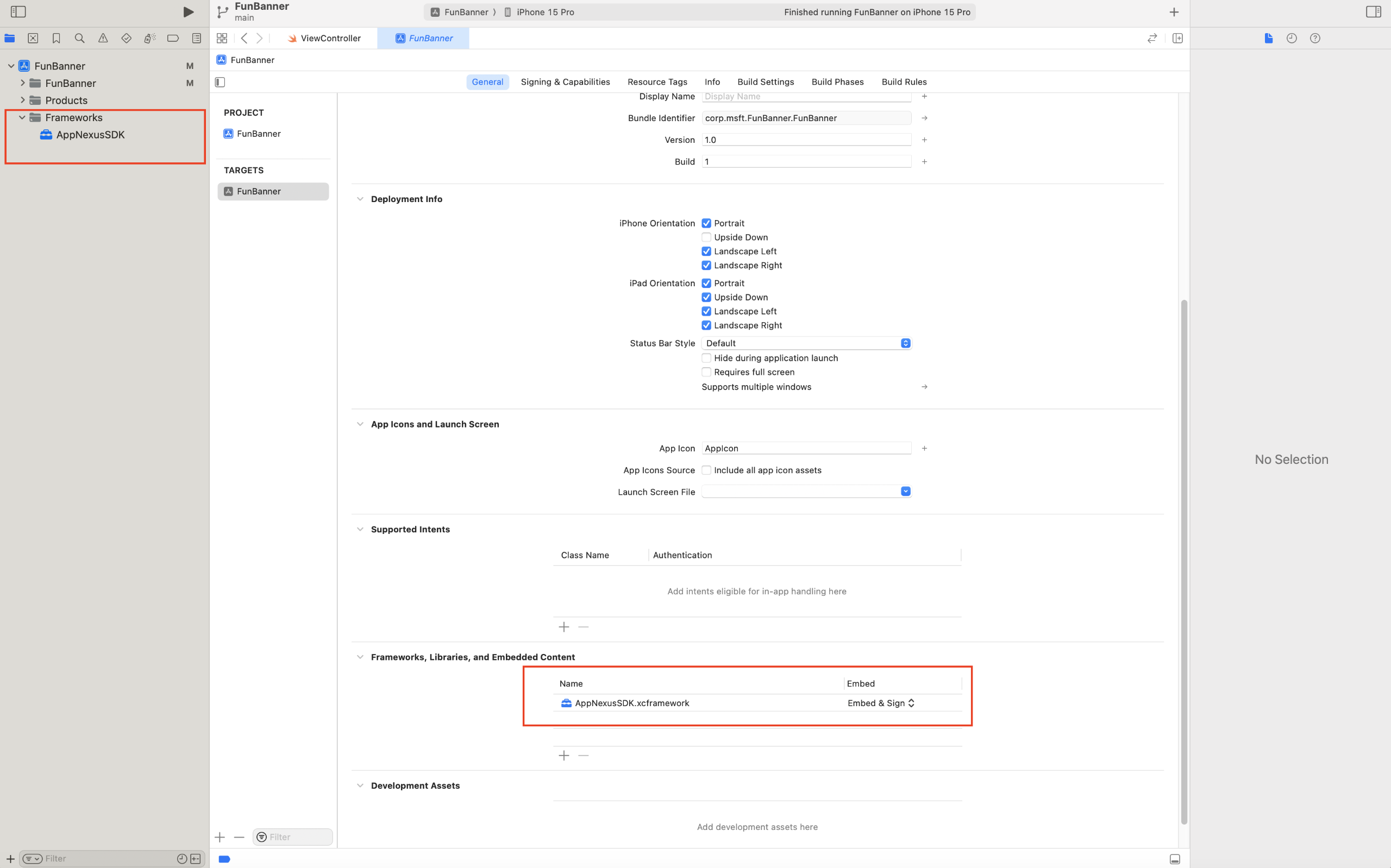Viewport: 1391px width, 868px height.
Task: Add an editor split on the right
Action: 1177,38
